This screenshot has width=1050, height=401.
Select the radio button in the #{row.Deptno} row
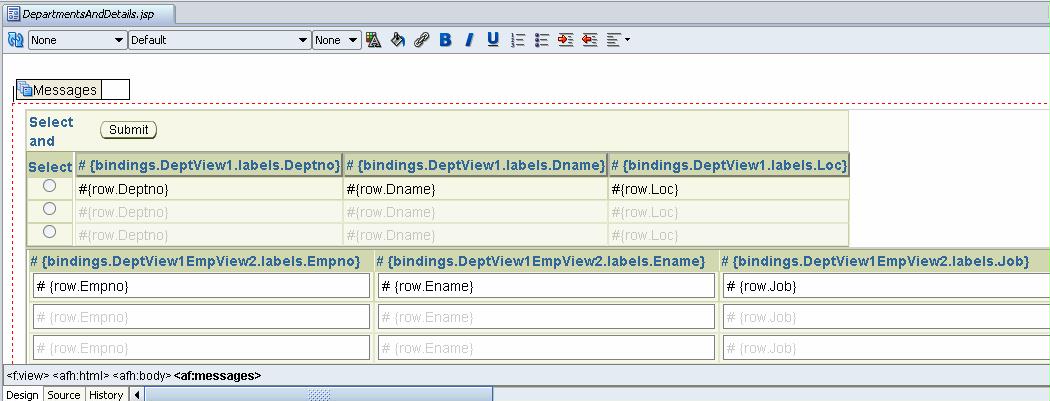pos(49,186)
